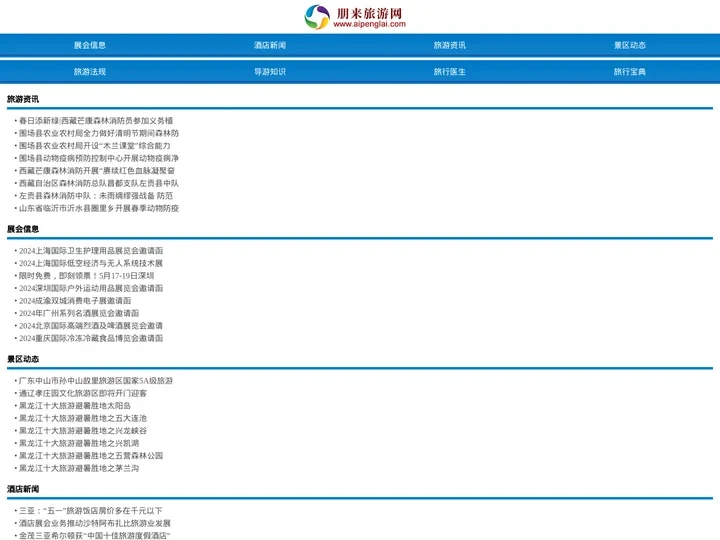
Task: Open 2024上海国际卫生护理用品展览会邀请函
Action: 91,250
